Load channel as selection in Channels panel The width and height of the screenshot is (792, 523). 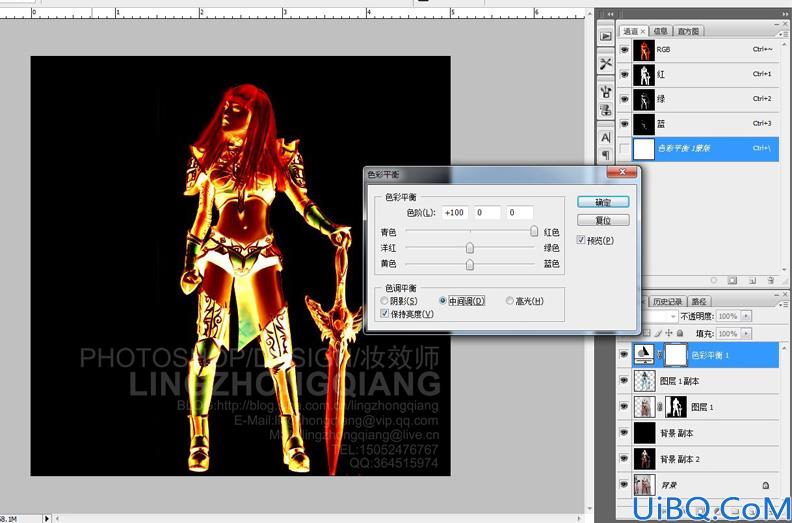coord(713,280)
